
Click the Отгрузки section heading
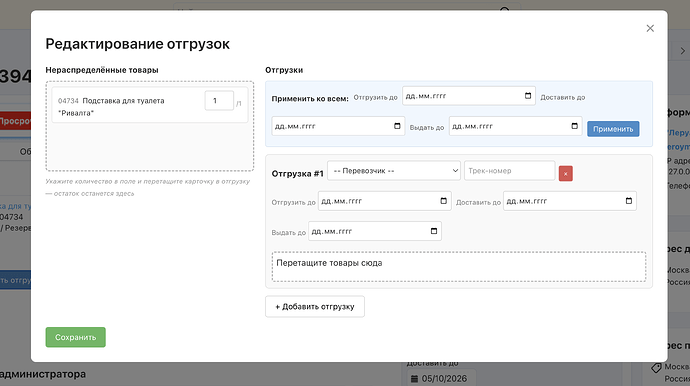pos(284,70)
